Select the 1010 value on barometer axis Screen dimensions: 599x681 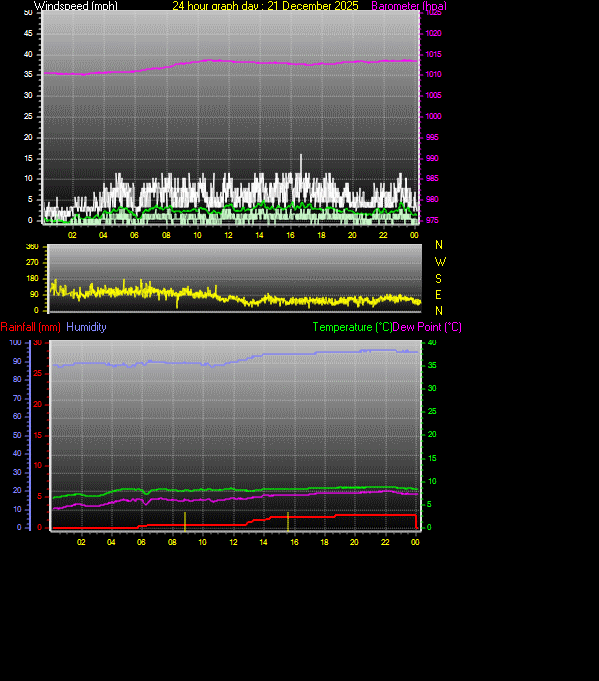[434, 75]
